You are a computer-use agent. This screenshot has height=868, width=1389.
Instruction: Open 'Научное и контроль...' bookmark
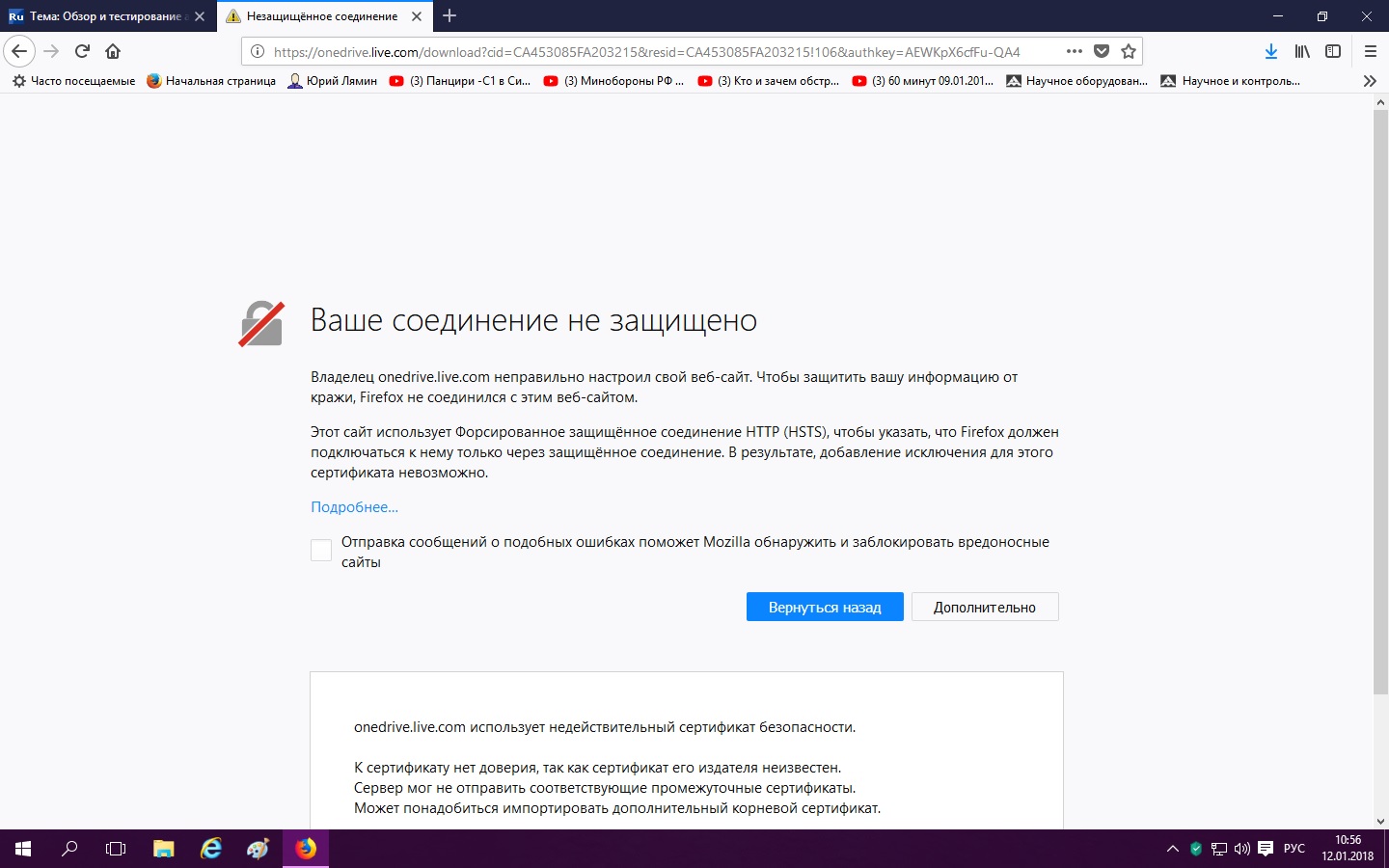click(1231, 81)
